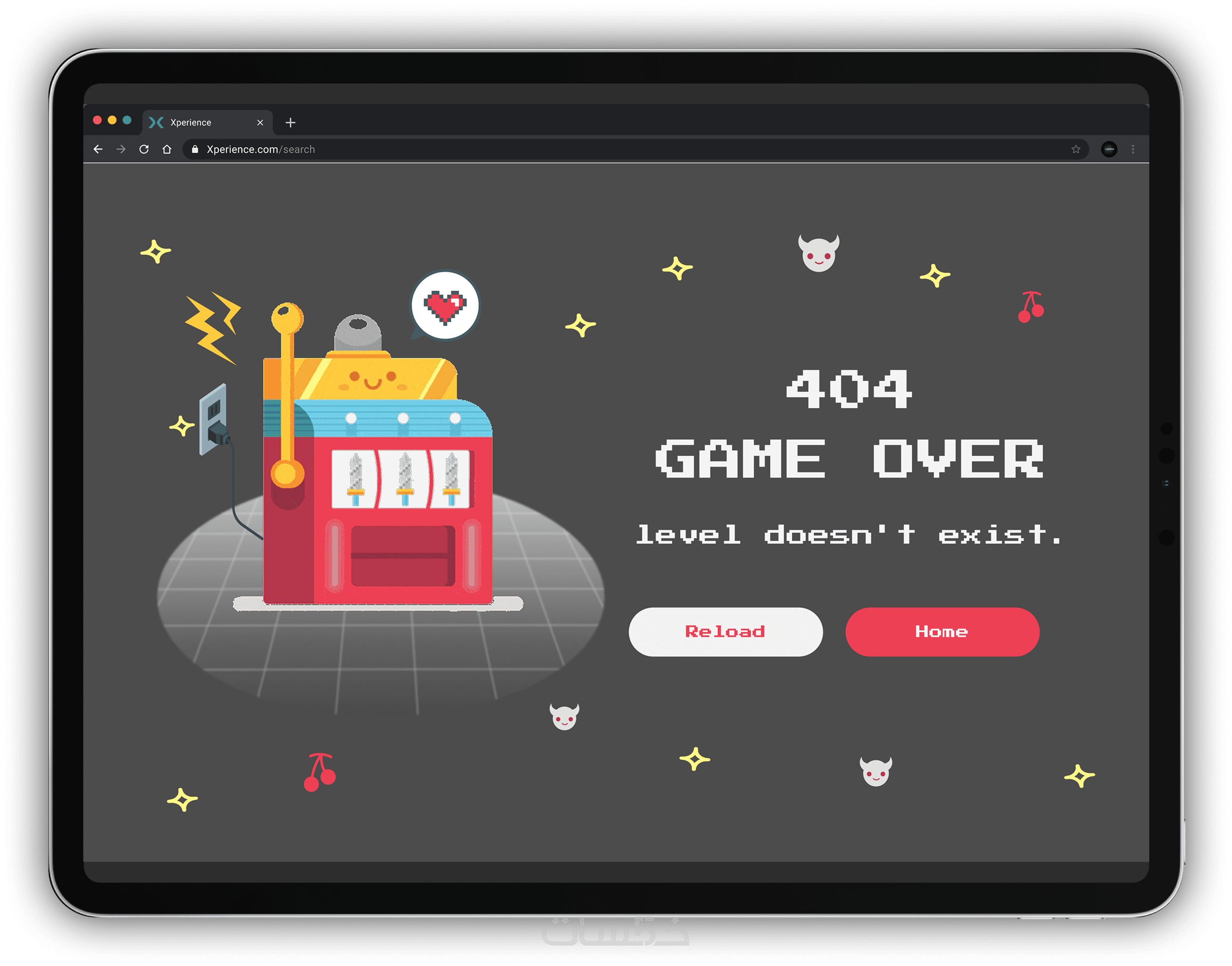Click the green window maximize dot
The image size is (1232, 966).
pos(127,120)
